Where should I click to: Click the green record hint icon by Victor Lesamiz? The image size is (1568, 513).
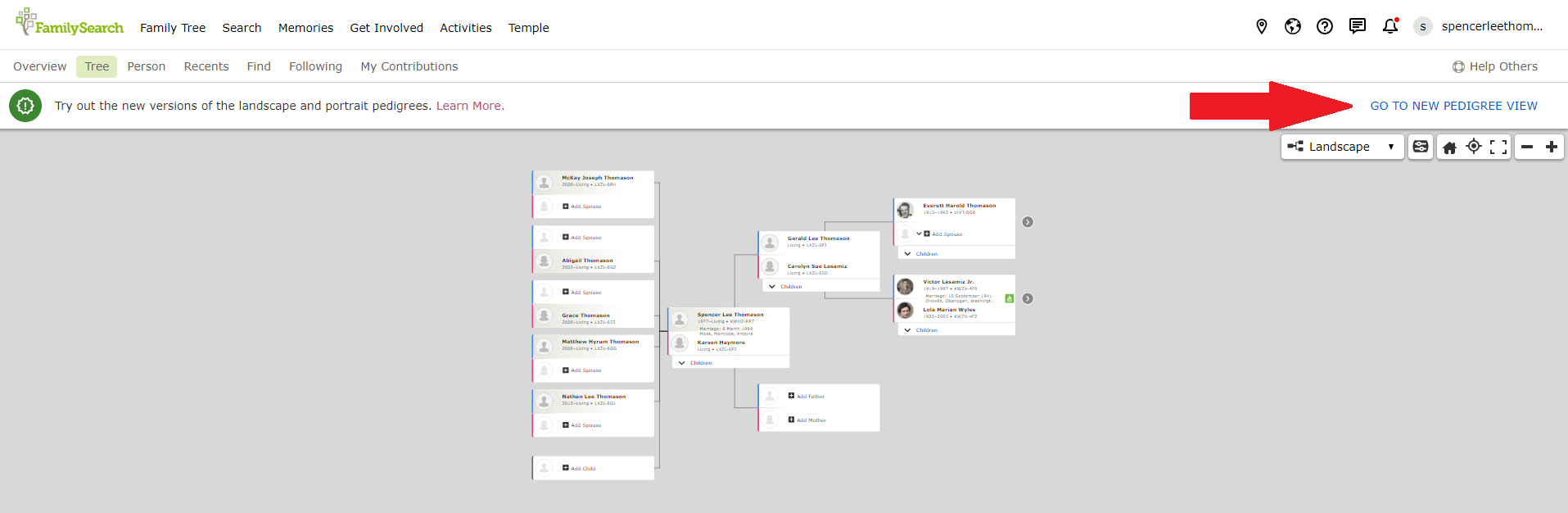[x=1009, y=298]
